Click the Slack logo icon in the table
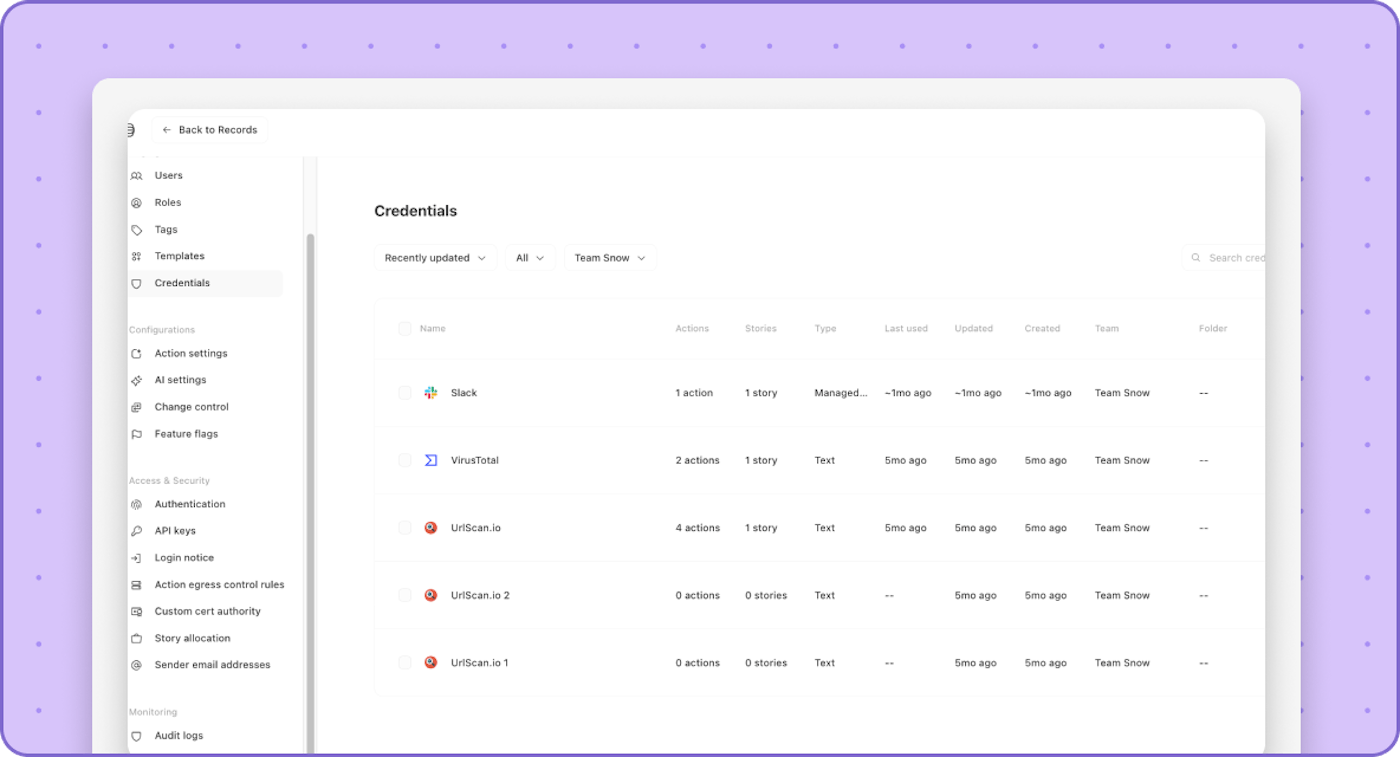The width and height of the screenshot is (1400, 757). click(431, 393)
